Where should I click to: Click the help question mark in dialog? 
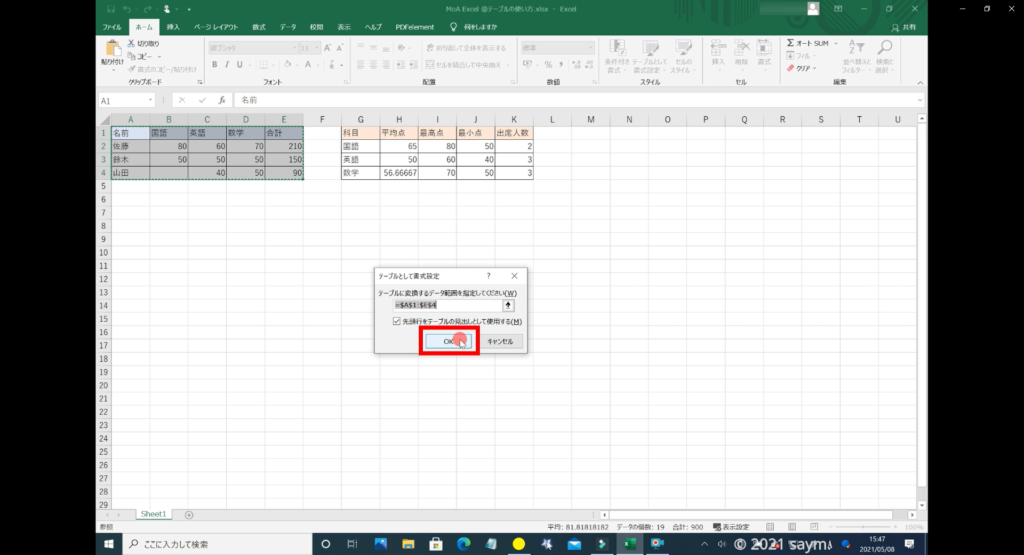[x=488, y=275]
